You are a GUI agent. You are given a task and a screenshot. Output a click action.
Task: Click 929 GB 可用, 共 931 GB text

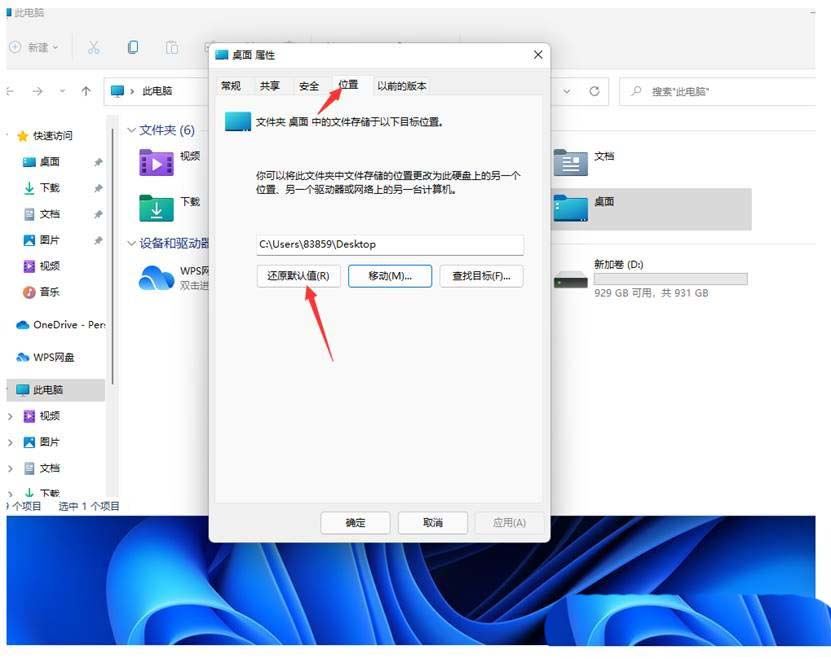coord(651,293)
